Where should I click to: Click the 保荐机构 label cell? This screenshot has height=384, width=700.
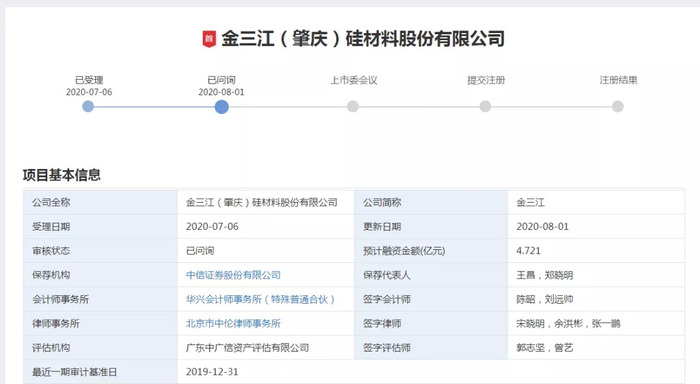tap(100, 275)
